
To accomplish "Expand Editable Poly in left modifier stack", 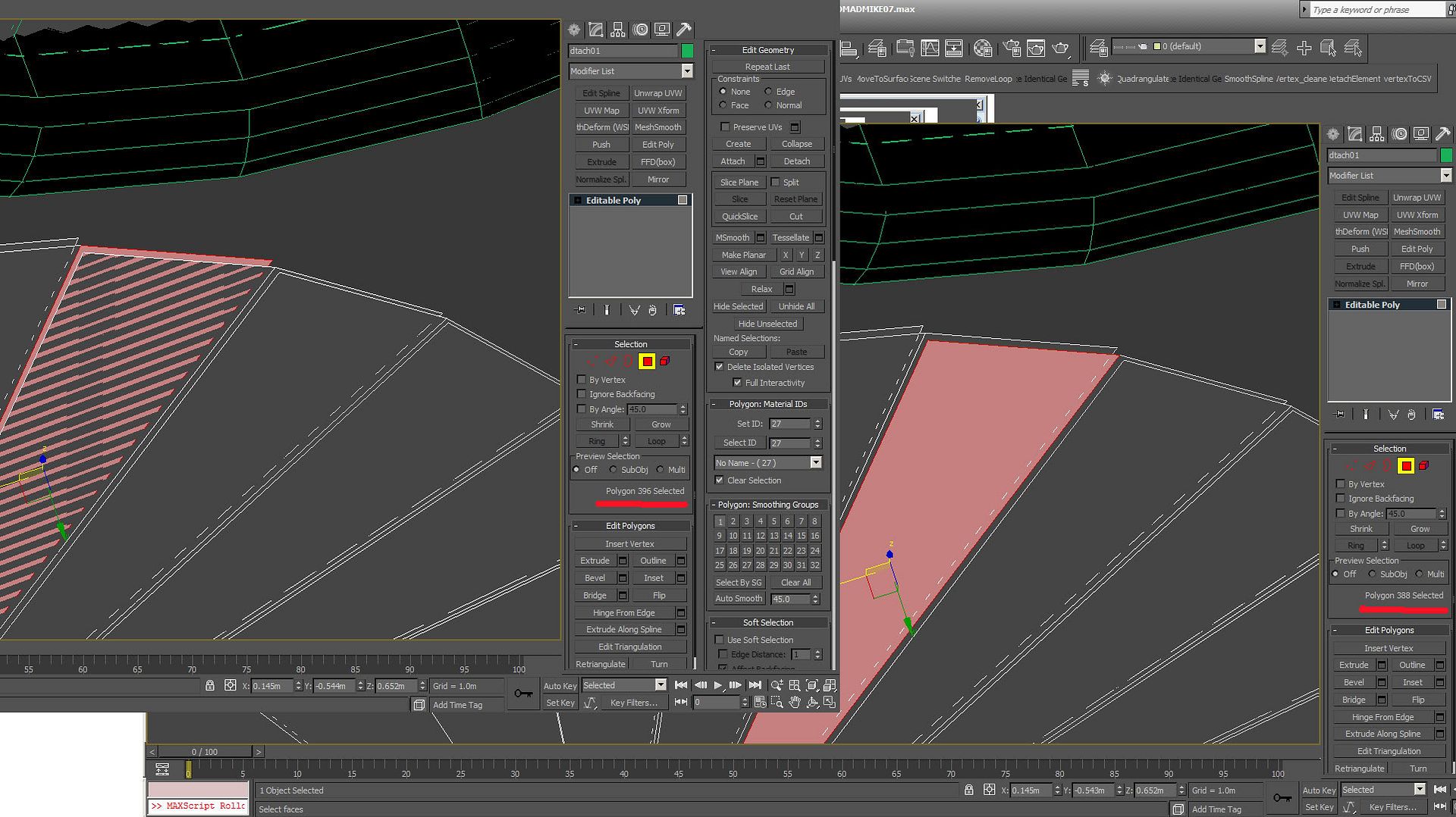I will [578, 201].
